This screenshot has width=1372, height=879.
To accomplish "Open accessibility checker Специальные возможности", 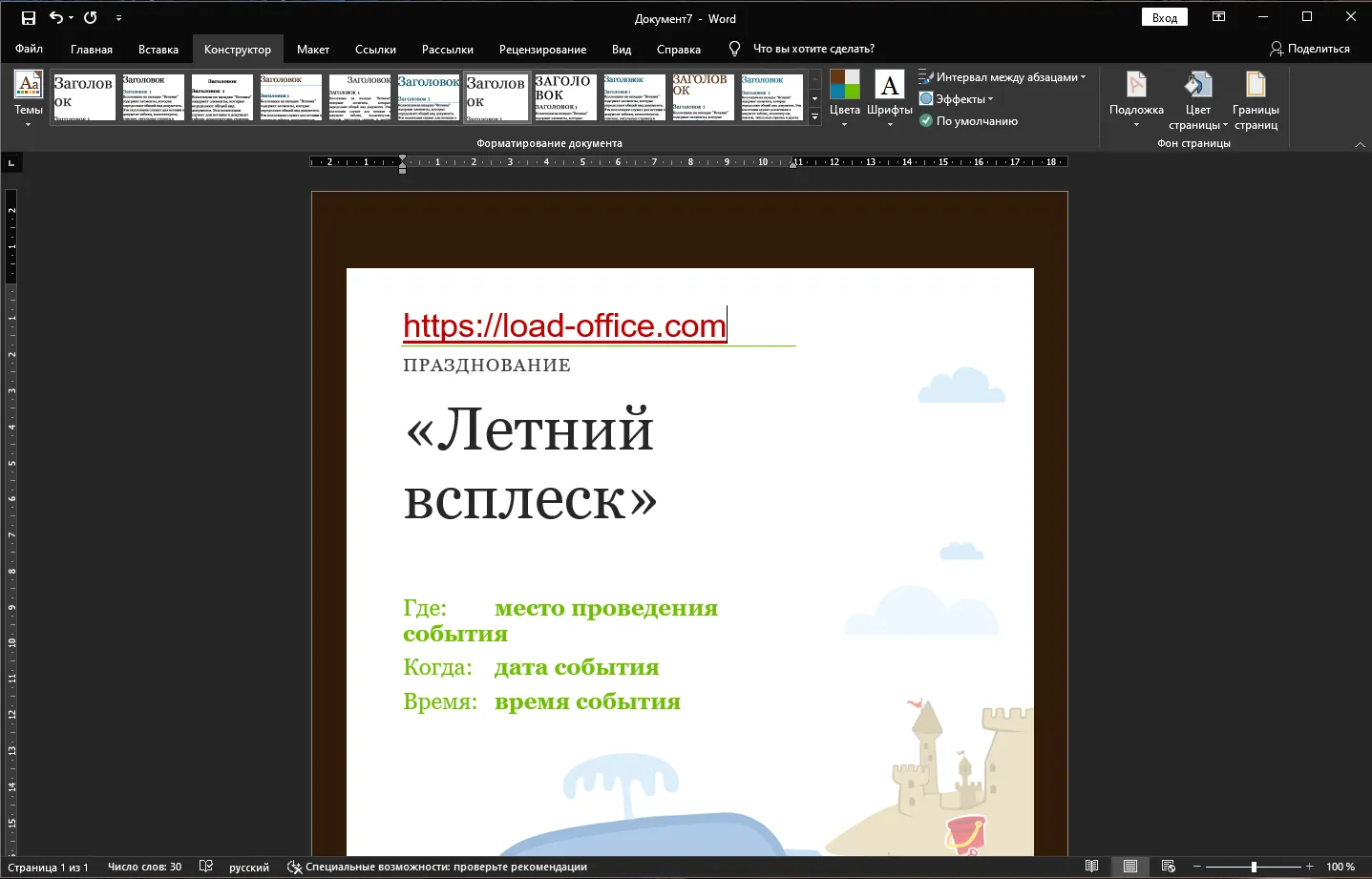I will 437,868.
